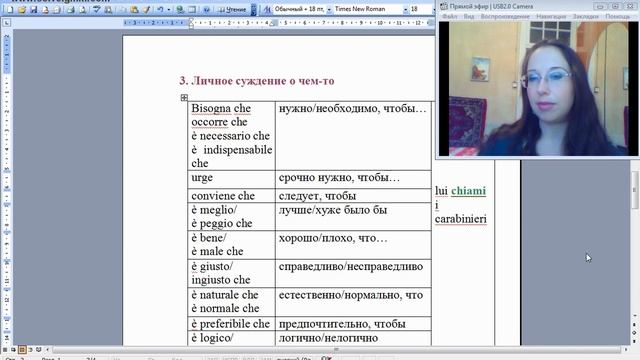Open Помощь menu in camera window
This screenshot has width=640, height=360.
(618, 17)
